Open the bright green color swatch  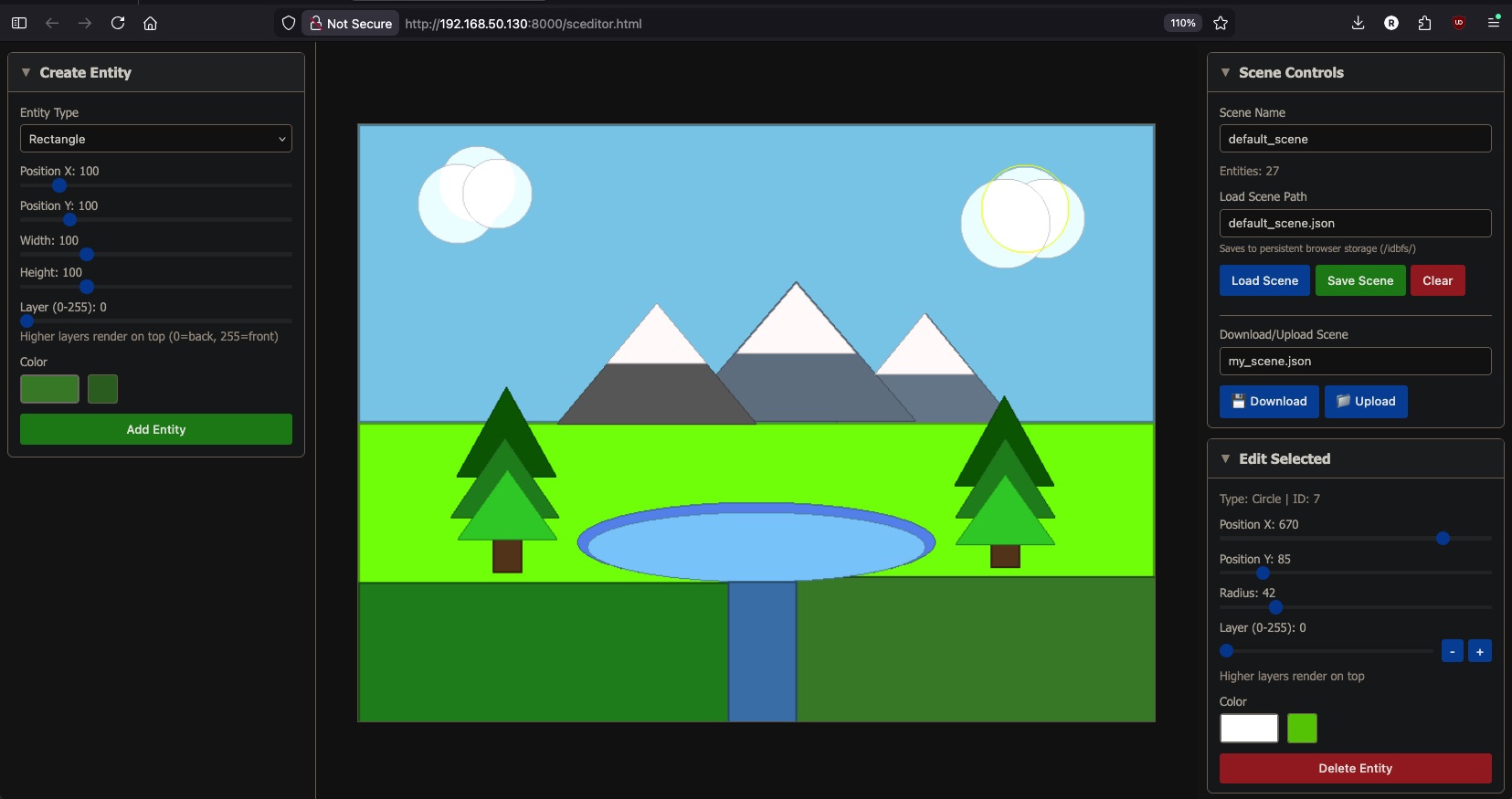[x=1302, y=729]
